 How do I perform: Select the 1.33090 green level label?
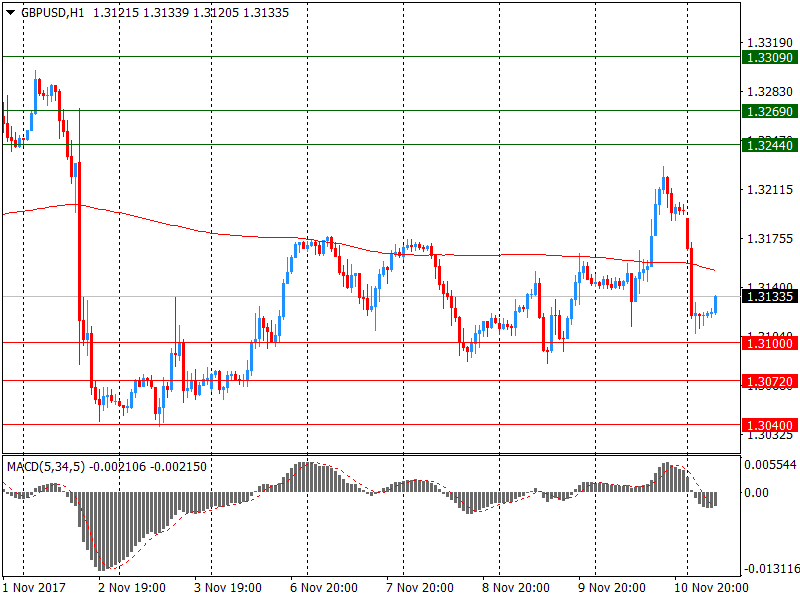pyautogui.click(x=769, y=57)
